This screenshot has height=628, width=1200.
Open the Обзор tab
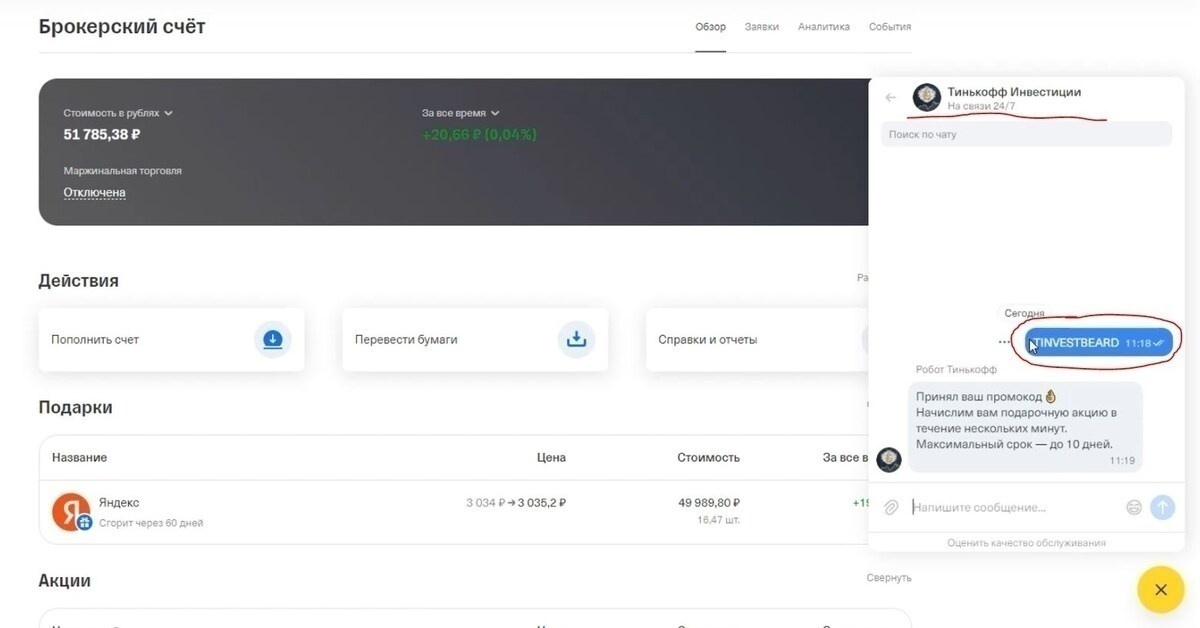click(x=711, y=27)
